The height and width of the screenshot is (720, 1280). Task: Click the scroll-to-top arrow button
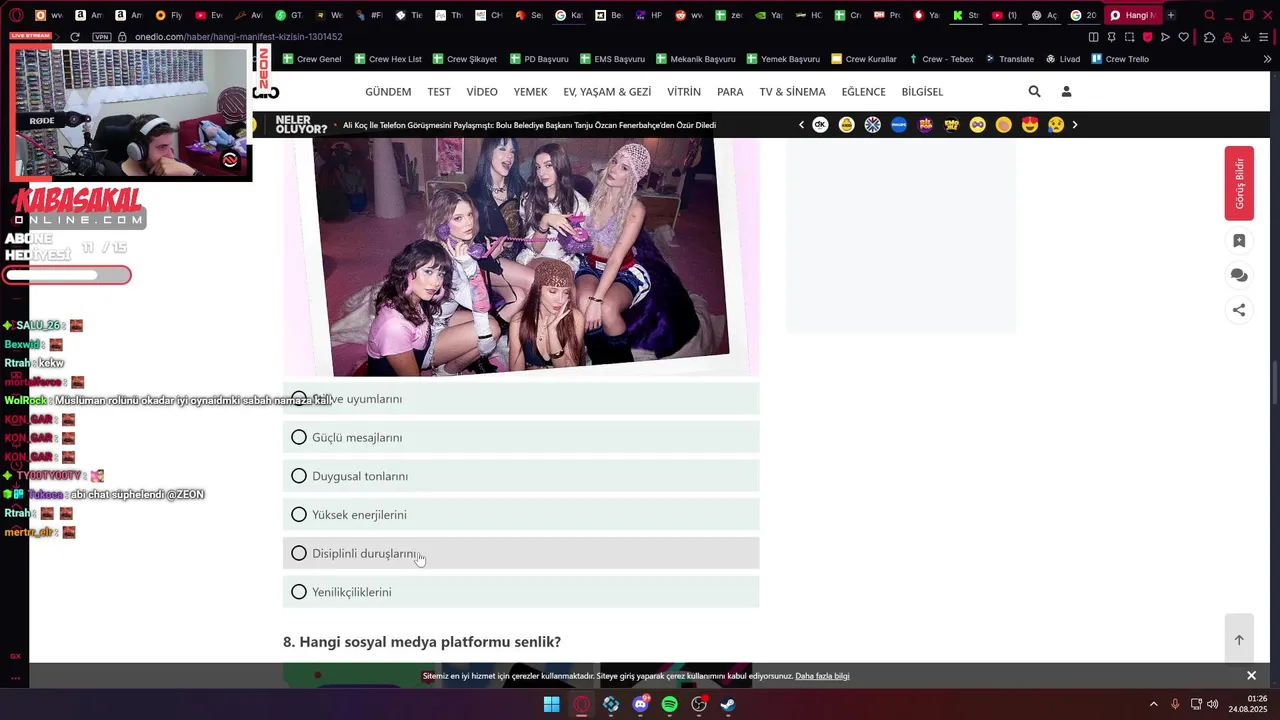(1239, 640)
